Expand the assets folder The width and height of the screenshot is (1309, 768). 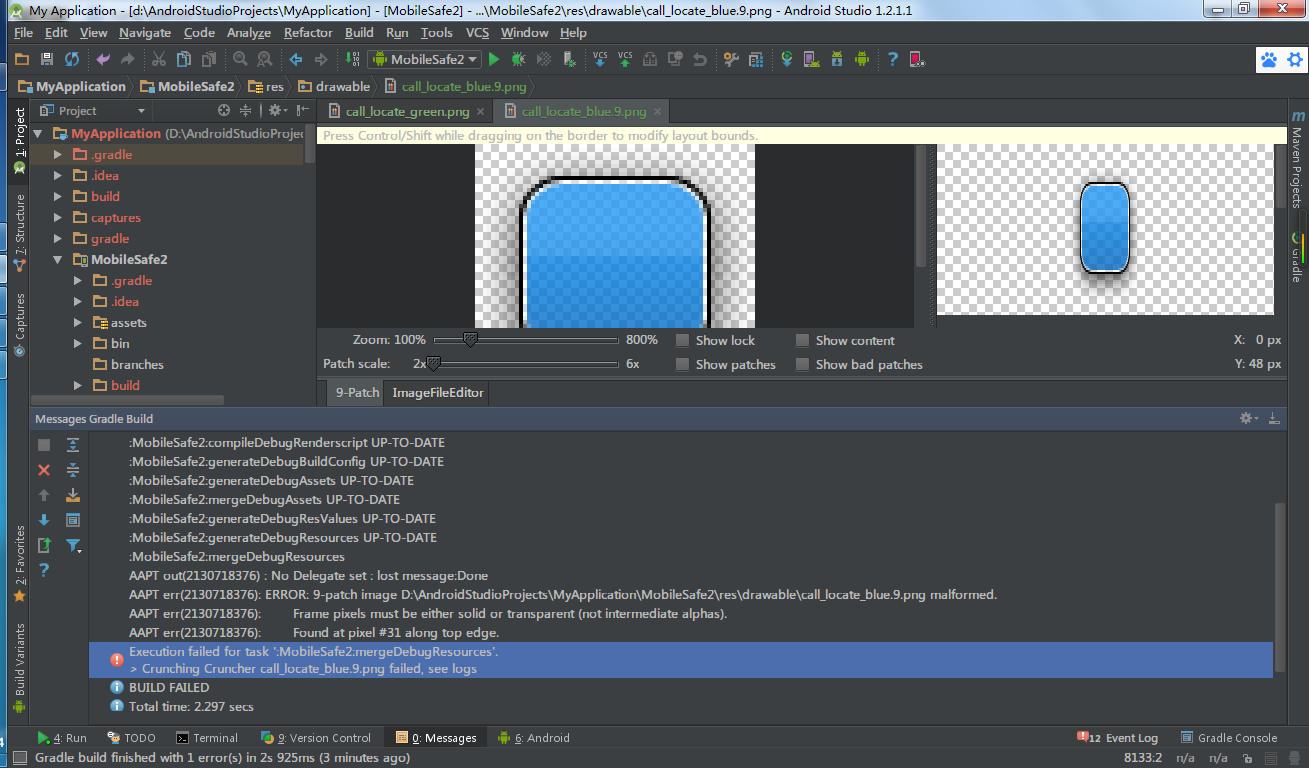(79, 323)
